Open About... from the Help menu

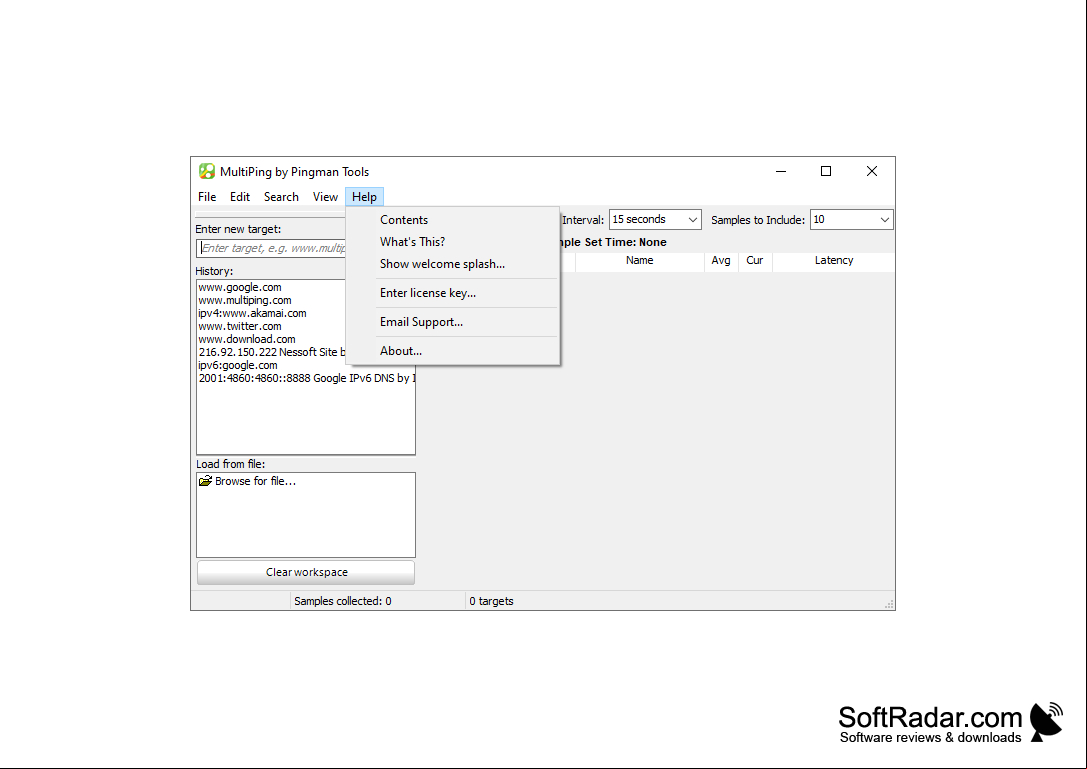[453, 351]
